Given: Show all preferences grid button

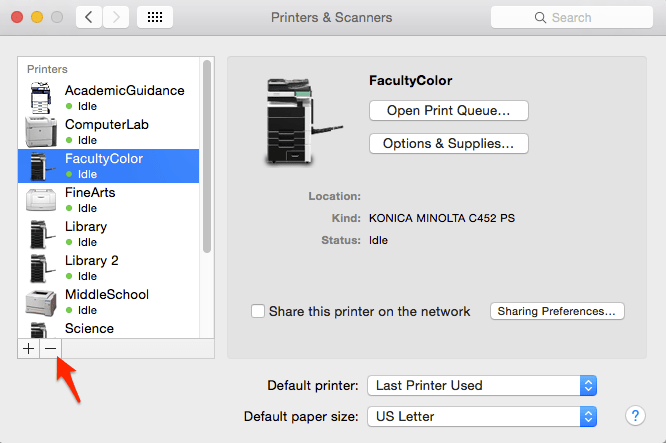Looking at the screenshot, I should (154, 18).
